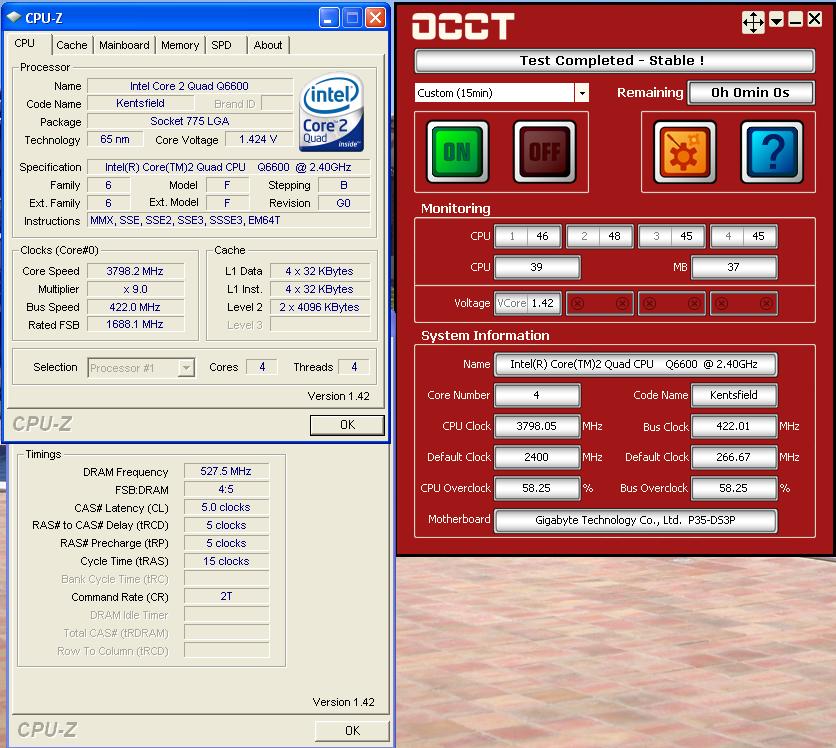Screen dimensions: 836x748
Task: Click the CAS# Latency 5.0 clocks value
Action: pos(226,507)
